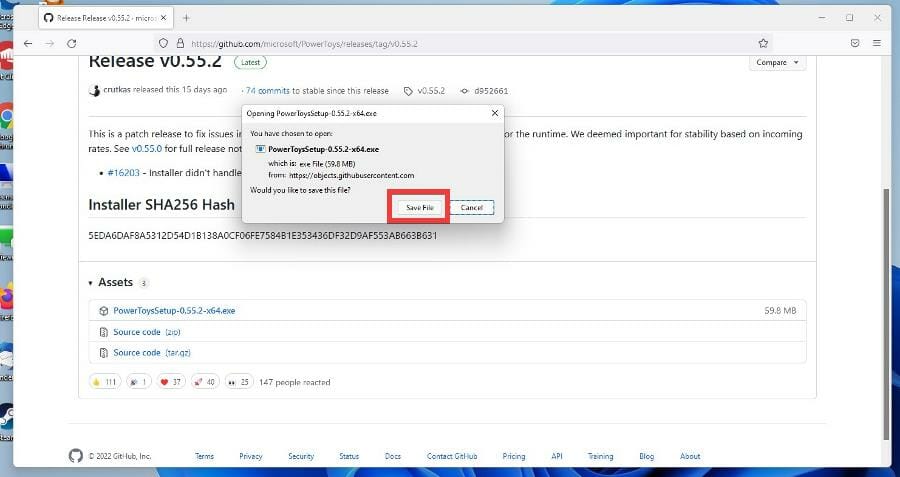The image size is (900, 477).
Task: Collapse the Assets section
Action: (111, 282)
